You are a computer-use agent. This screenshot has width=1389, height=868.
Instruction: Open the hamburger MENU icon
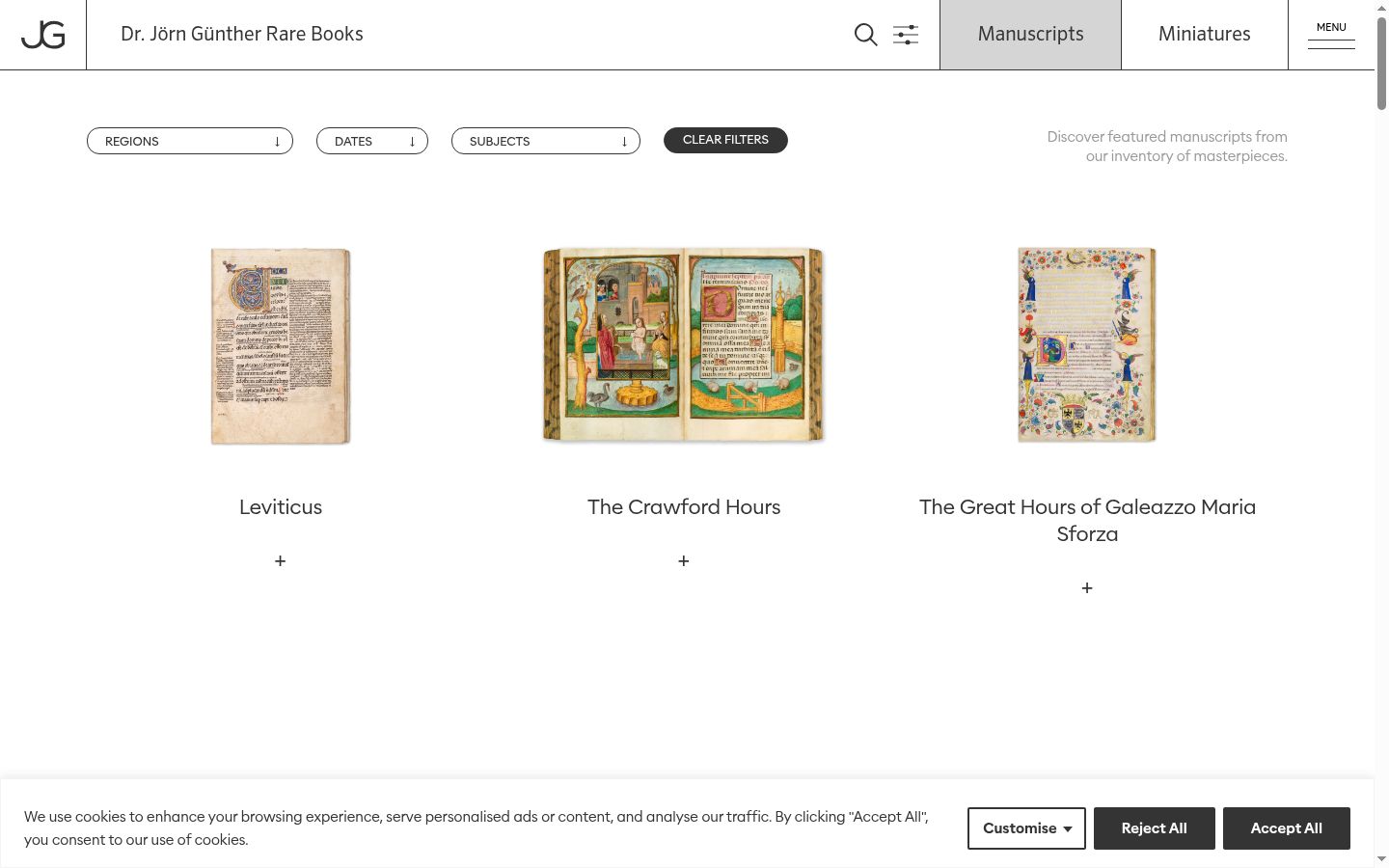tap(1331, 35)
